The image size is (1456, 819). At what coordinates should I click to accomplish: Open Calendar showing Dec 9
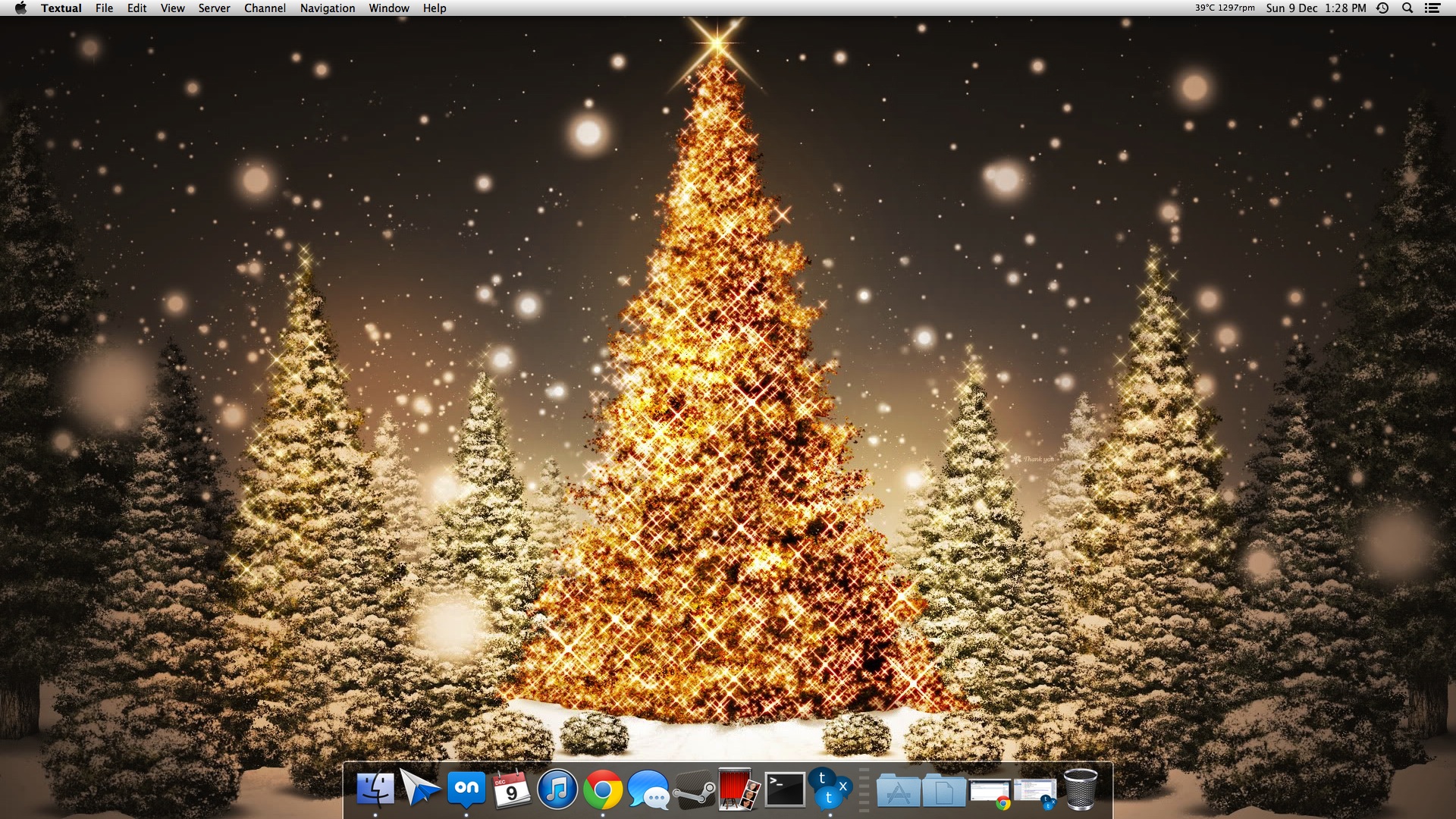[511, 789]
